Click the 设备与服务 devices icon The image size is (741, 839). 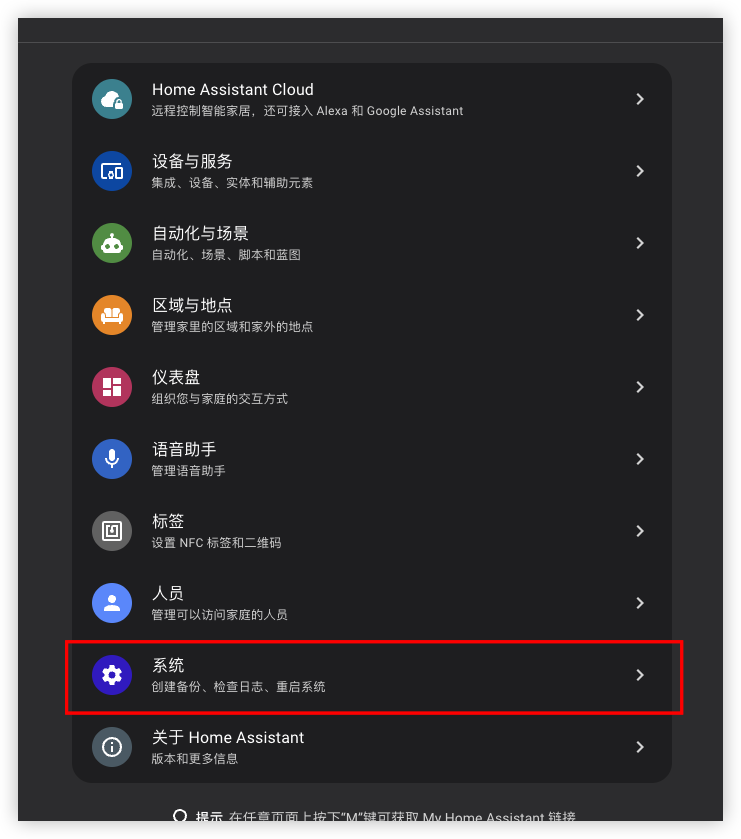(112, 171)
